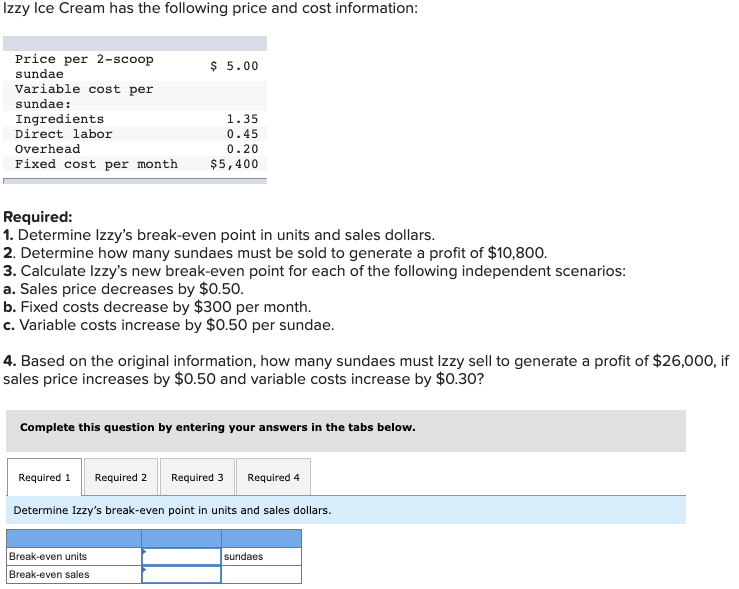
Task: Click requirement 4 about $26,000 profit
Action: [x=366, y=370]
